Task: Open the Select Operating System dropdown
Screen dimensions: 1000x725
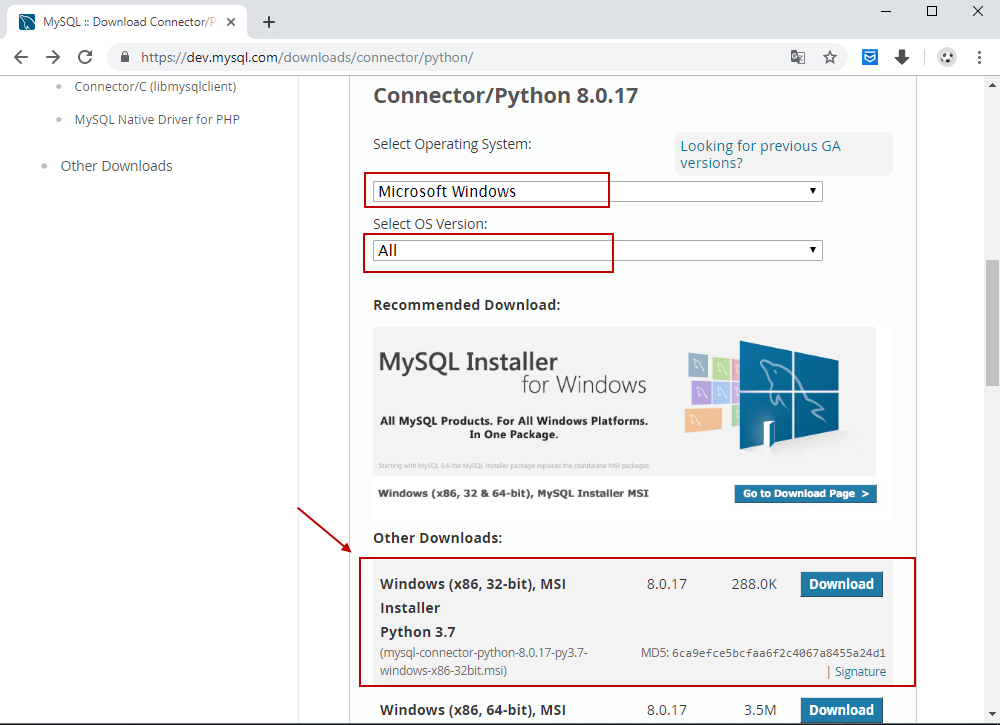Action: [598, 191]
